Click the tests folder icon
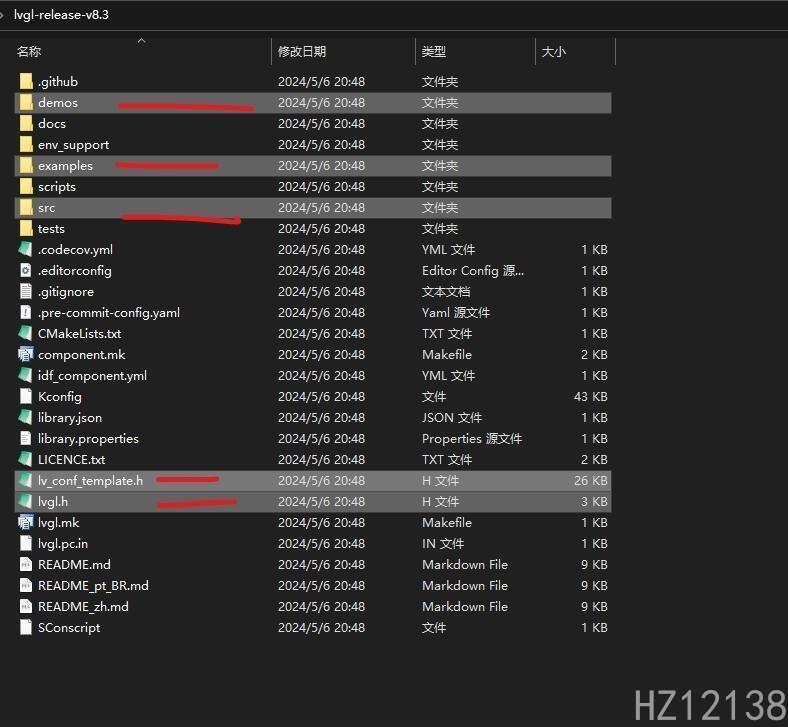Image resolution: width=788 pixels, height=727 pixels. 26,229
